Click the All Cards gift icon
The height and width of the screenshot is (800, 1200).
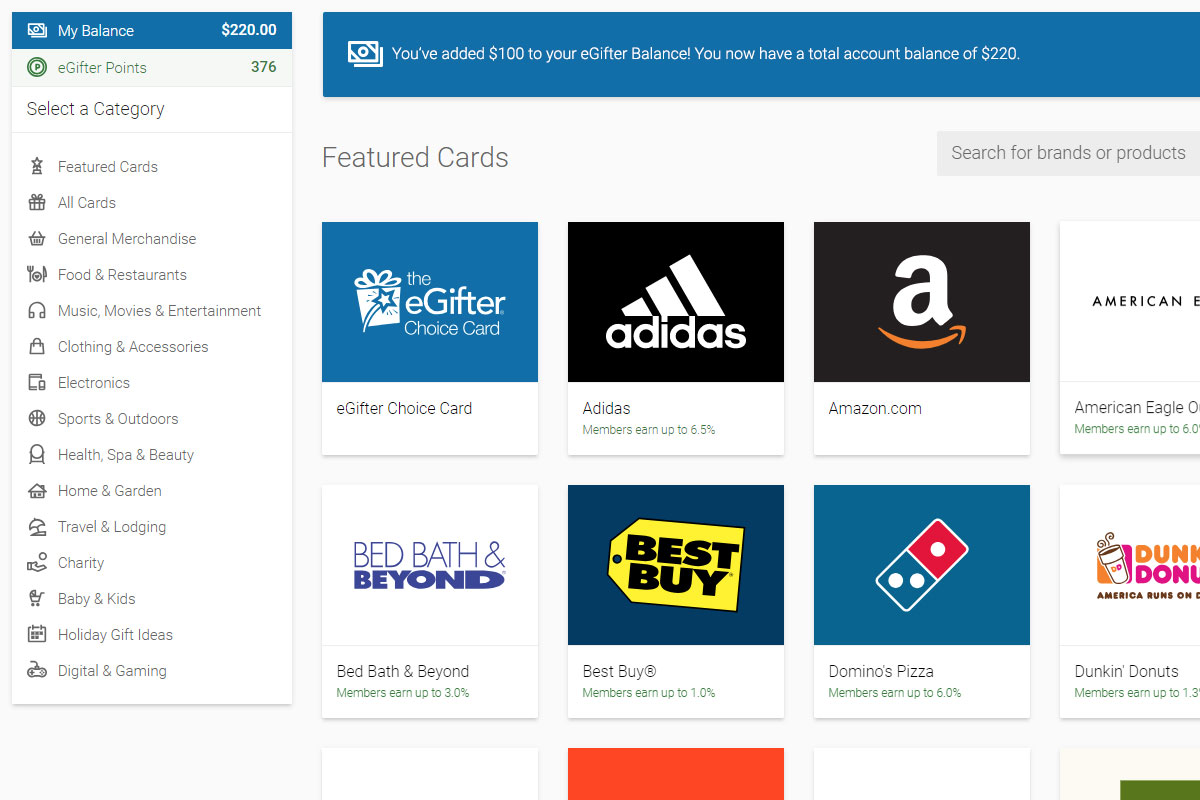point(37,202)
